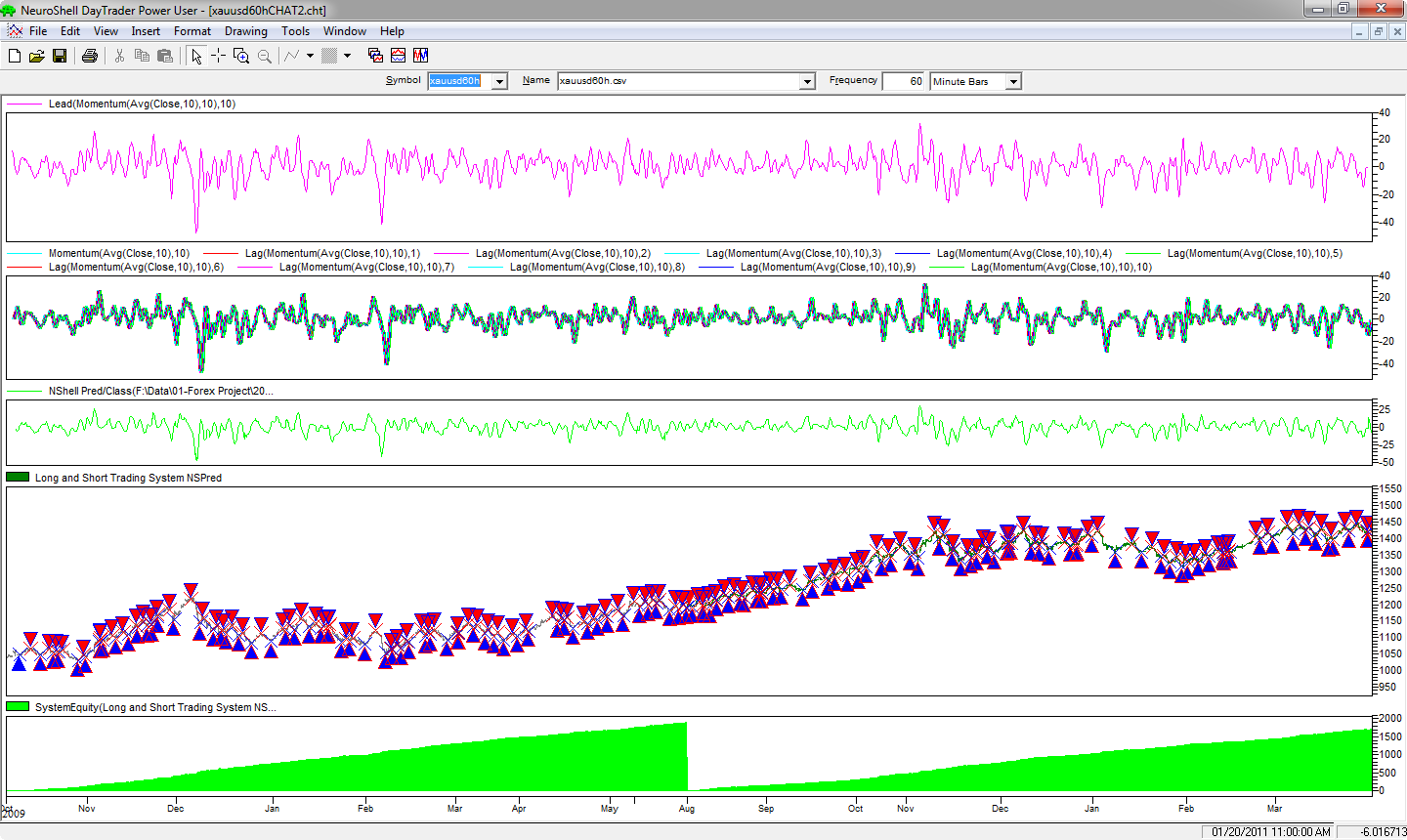Choose the line drawing tool icon
Viewport: 1407px width, 840px height.
(291, 56)
